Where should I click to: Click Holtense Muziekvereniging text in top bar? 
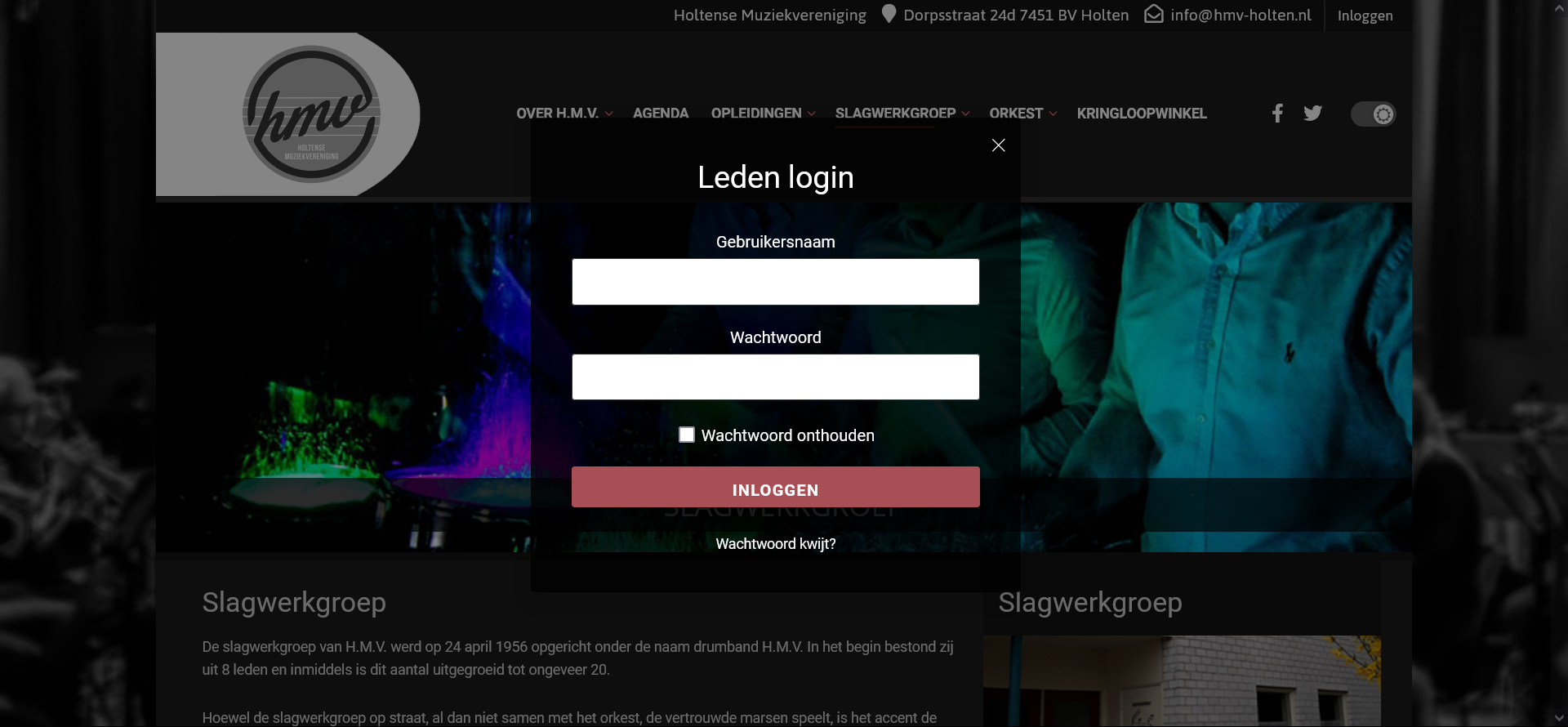[x=770, y=16]
